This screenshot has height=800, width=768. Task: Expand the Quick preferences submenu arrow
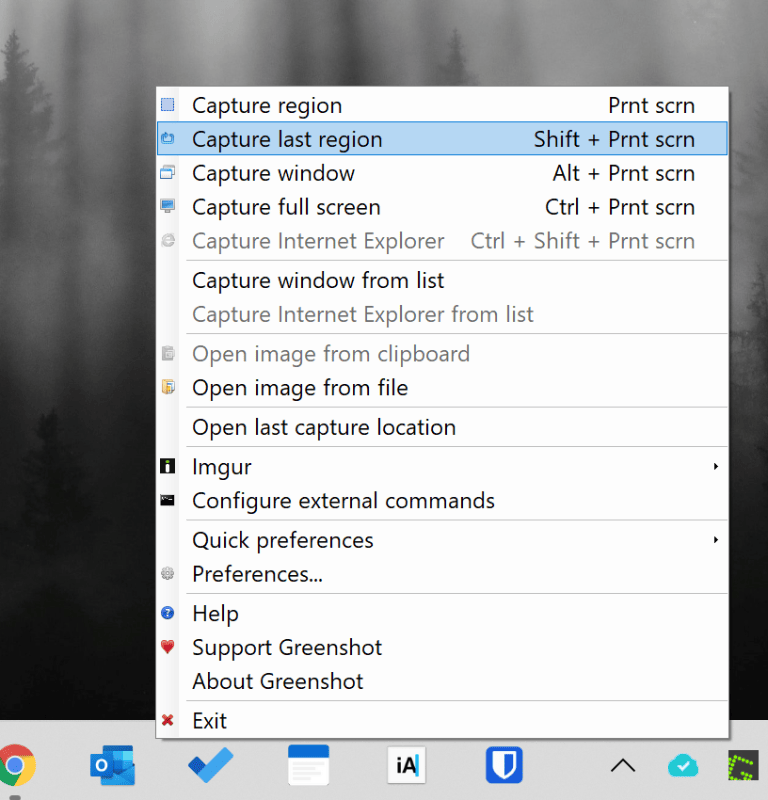(716, 540)
